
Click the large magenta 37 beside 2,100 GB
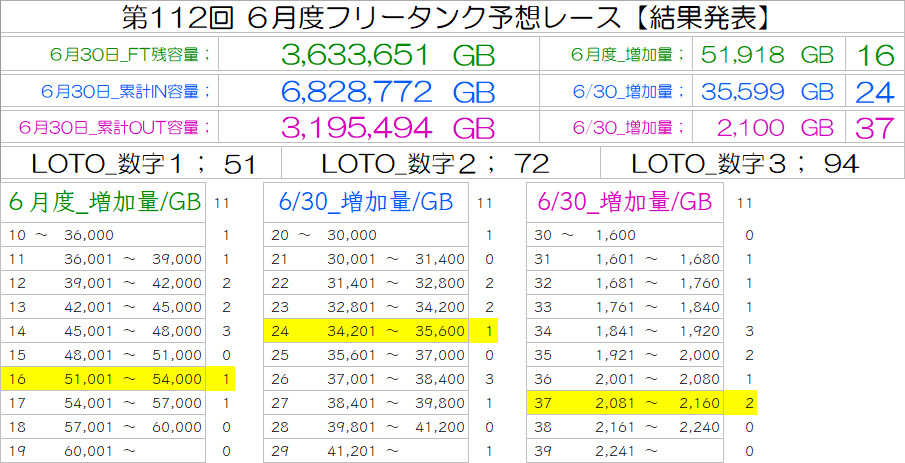click(875, 128)
